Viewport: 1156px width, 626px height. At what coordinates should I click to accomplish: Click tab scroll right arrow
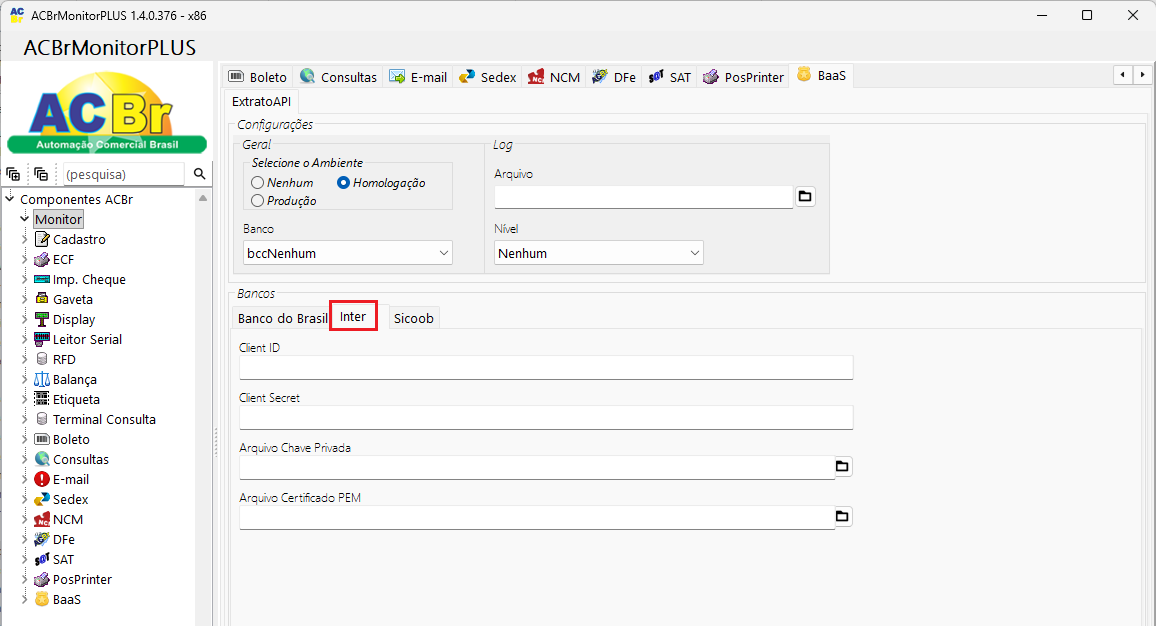1141,75
